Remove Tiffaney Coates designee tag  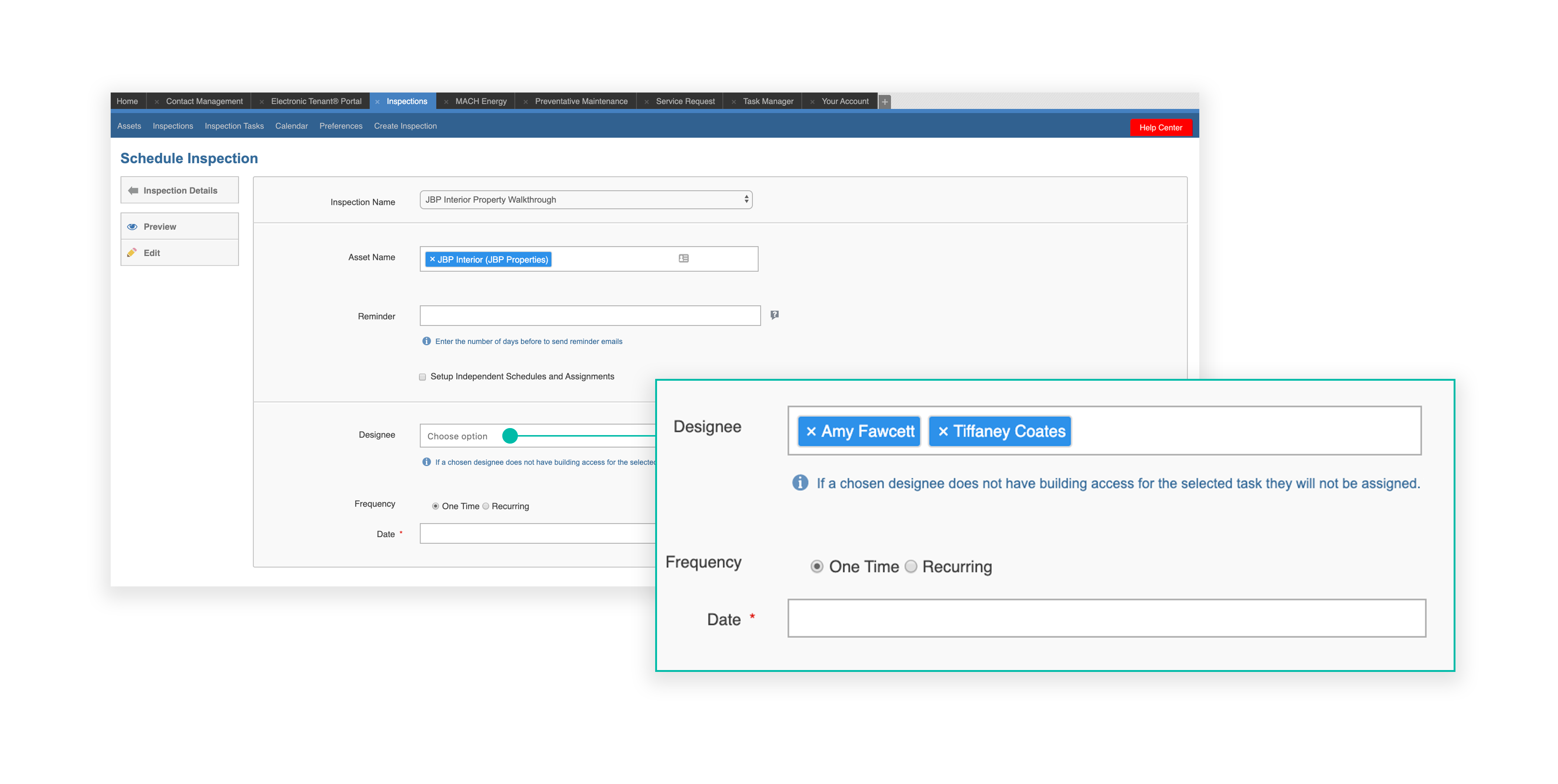pyautogui.click(x=943, y=432)
